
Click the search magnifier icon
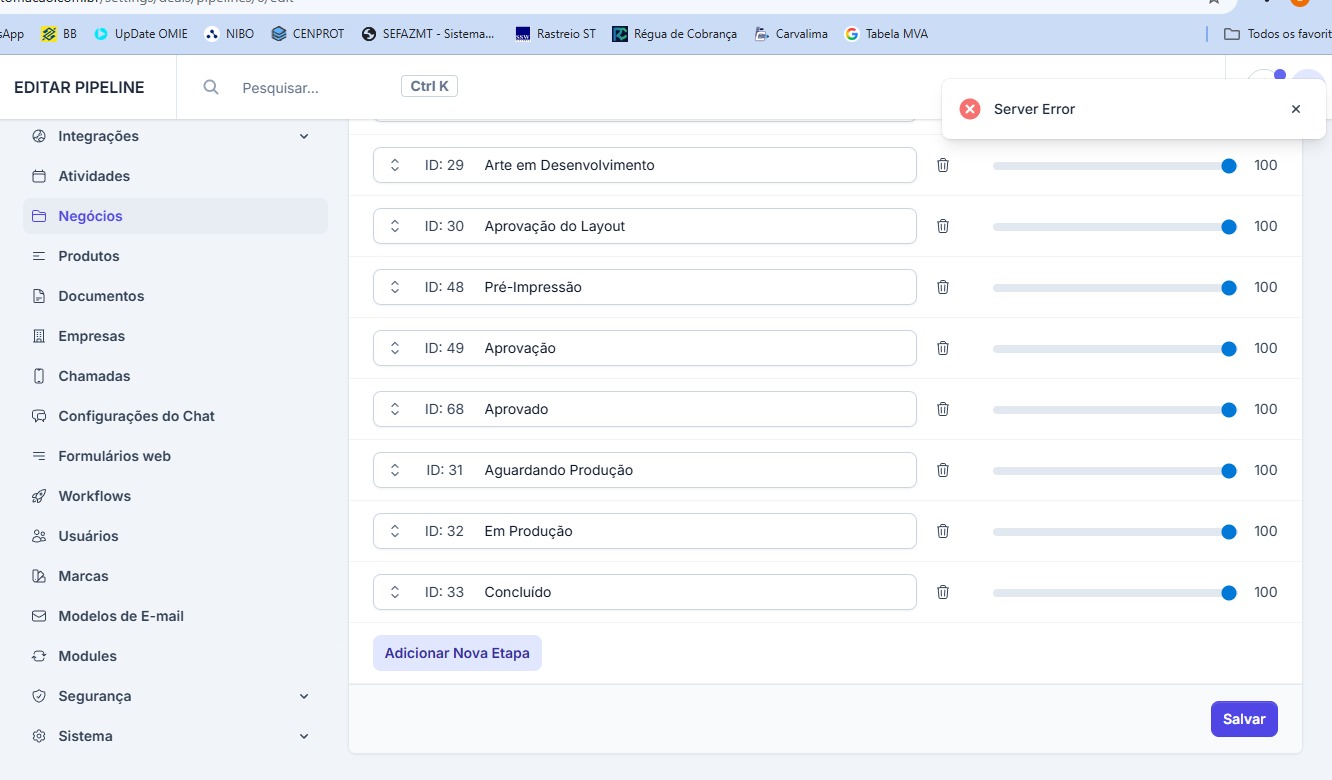point(211,87)
